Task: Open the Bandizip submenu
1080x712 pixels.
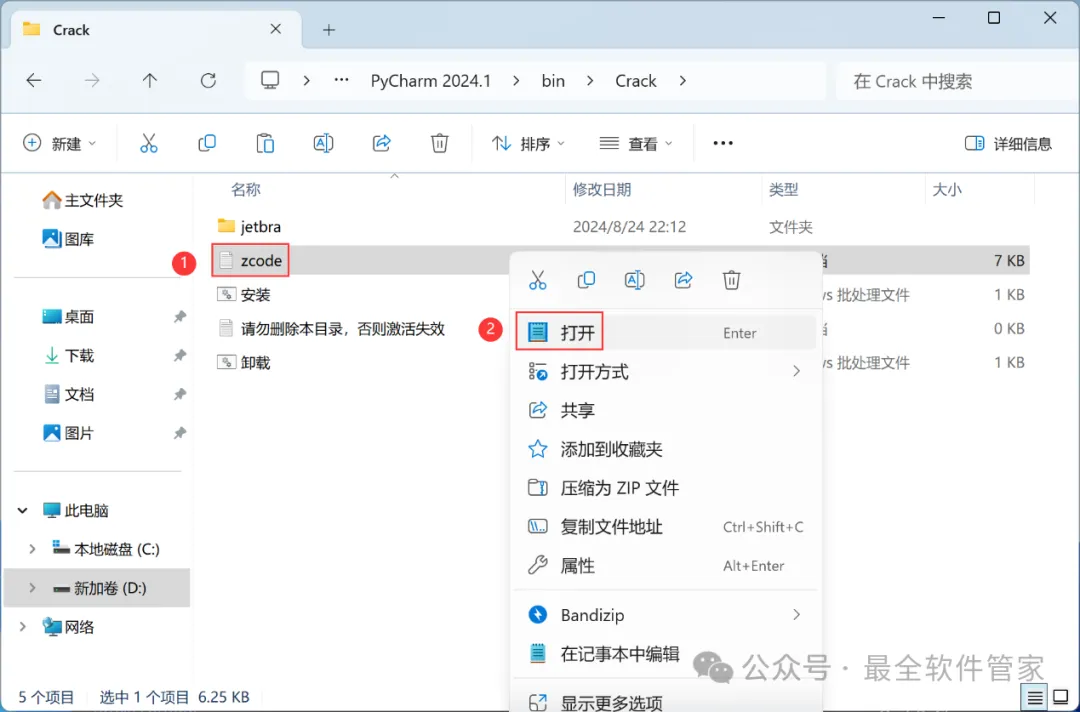Action: [x=665, y=615]
